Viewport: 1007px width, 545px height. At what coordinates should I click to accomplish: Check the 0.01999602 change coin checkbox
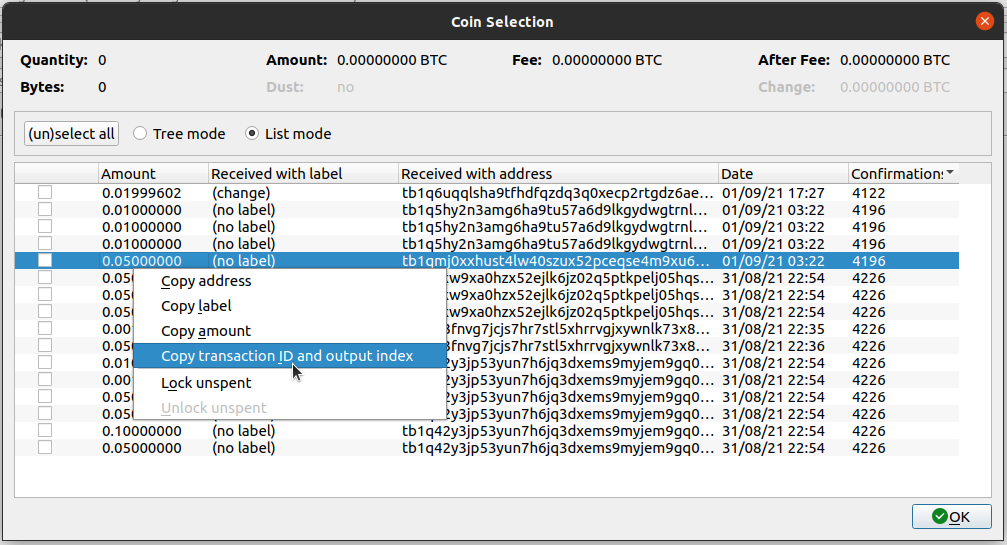[45, 193]
